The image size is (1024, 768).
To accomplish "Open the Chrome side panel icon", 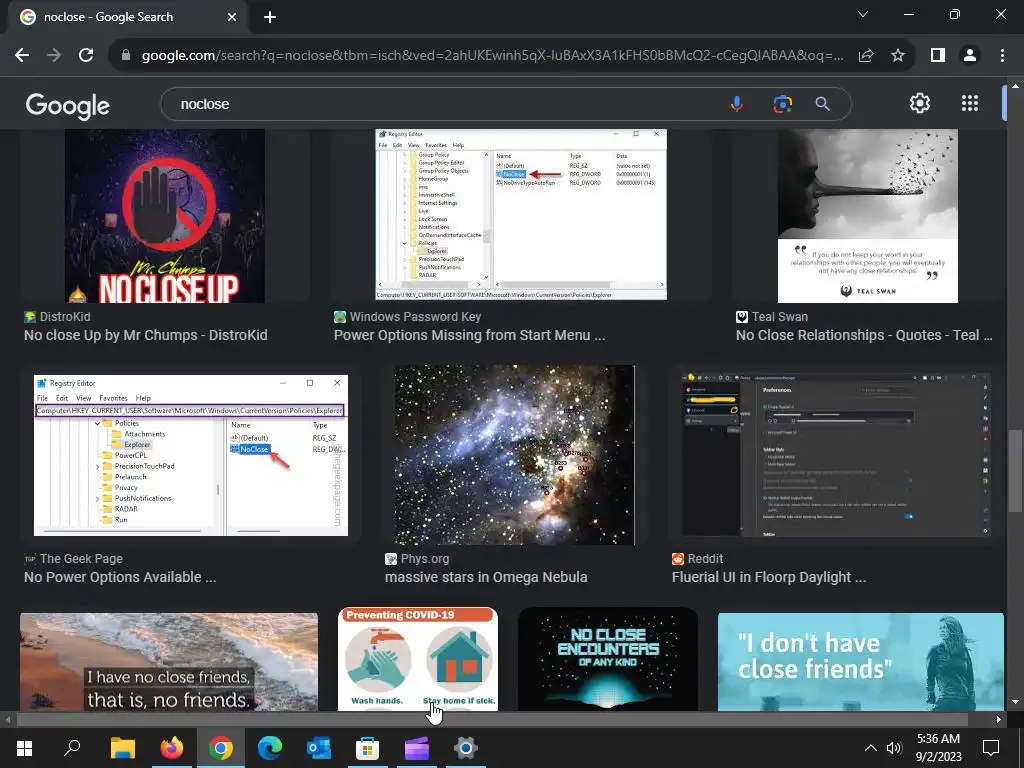I will click(x=938, y=56).
